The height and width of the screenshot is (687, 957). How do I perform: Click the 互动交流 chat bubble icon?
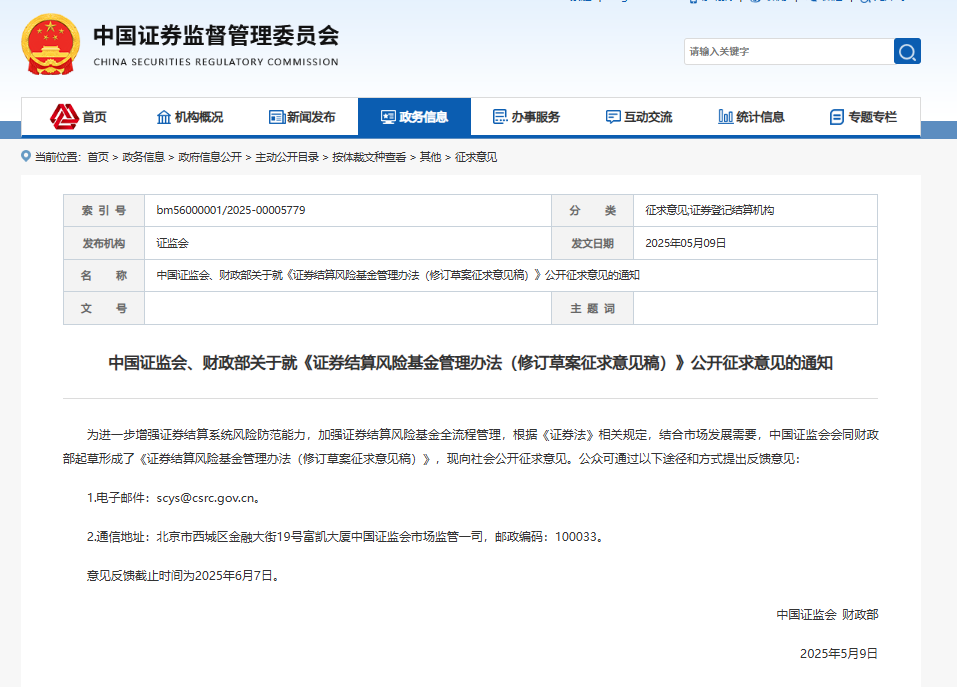(x=613, y=117)
